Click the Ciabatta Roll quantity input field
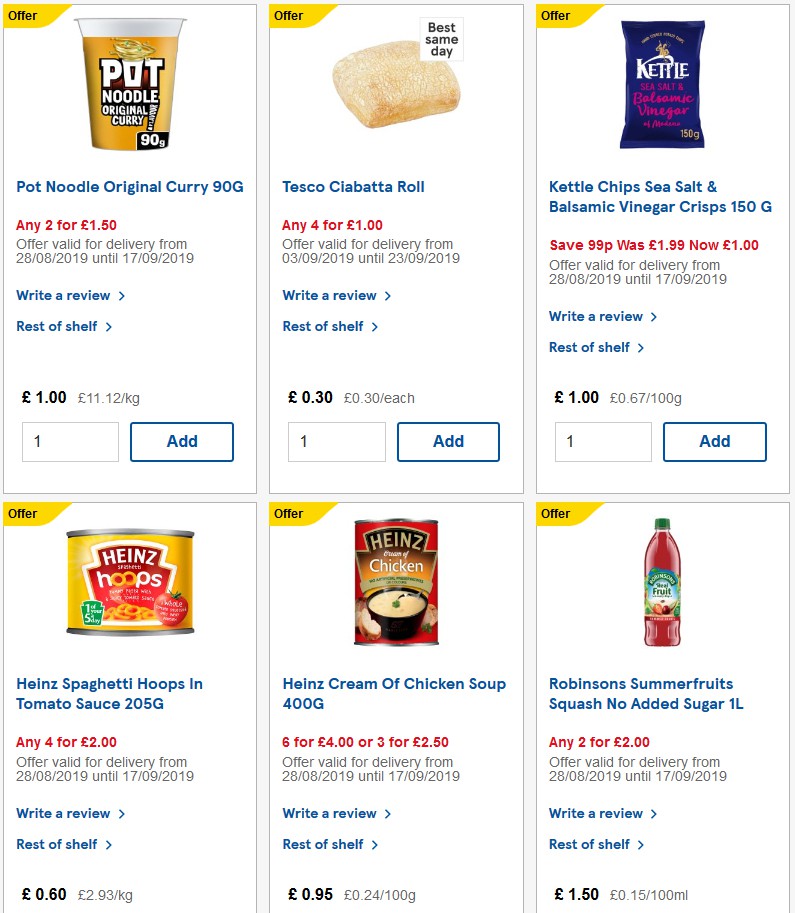795x913 pixels. click(337, 441)
